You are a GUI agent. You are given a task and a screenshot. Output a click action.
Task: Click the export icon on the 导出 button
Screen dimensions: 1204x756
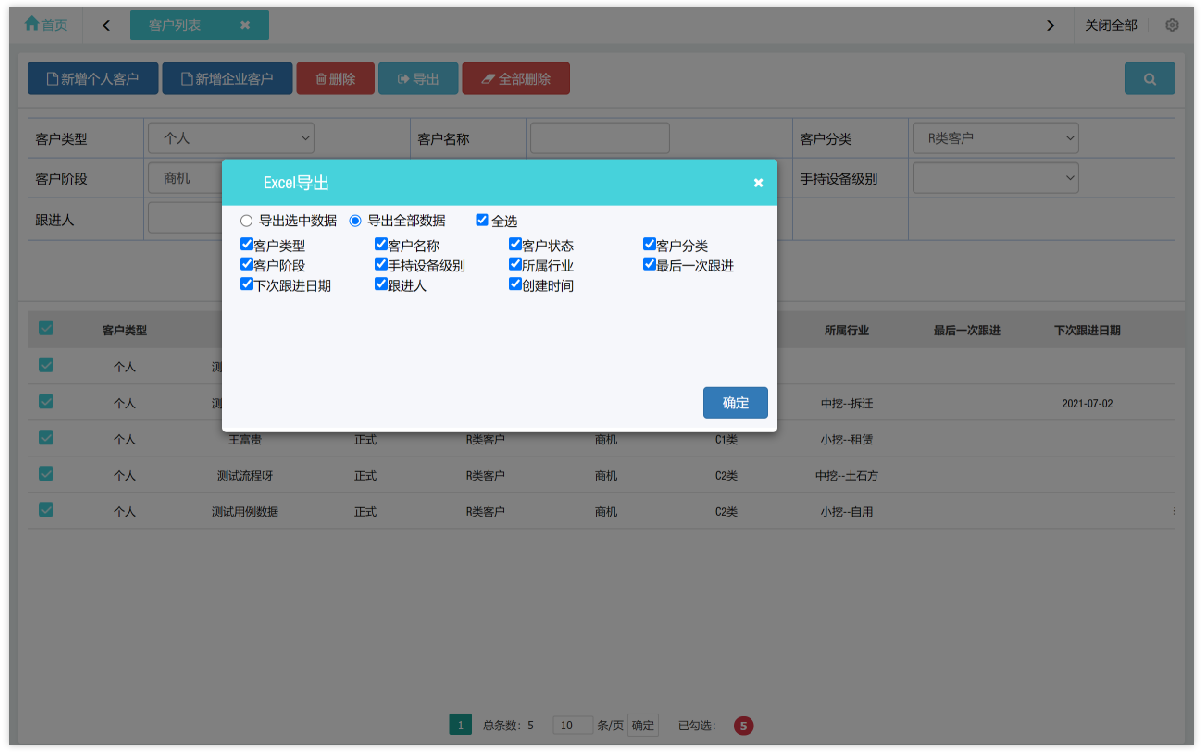pos(402,77)
